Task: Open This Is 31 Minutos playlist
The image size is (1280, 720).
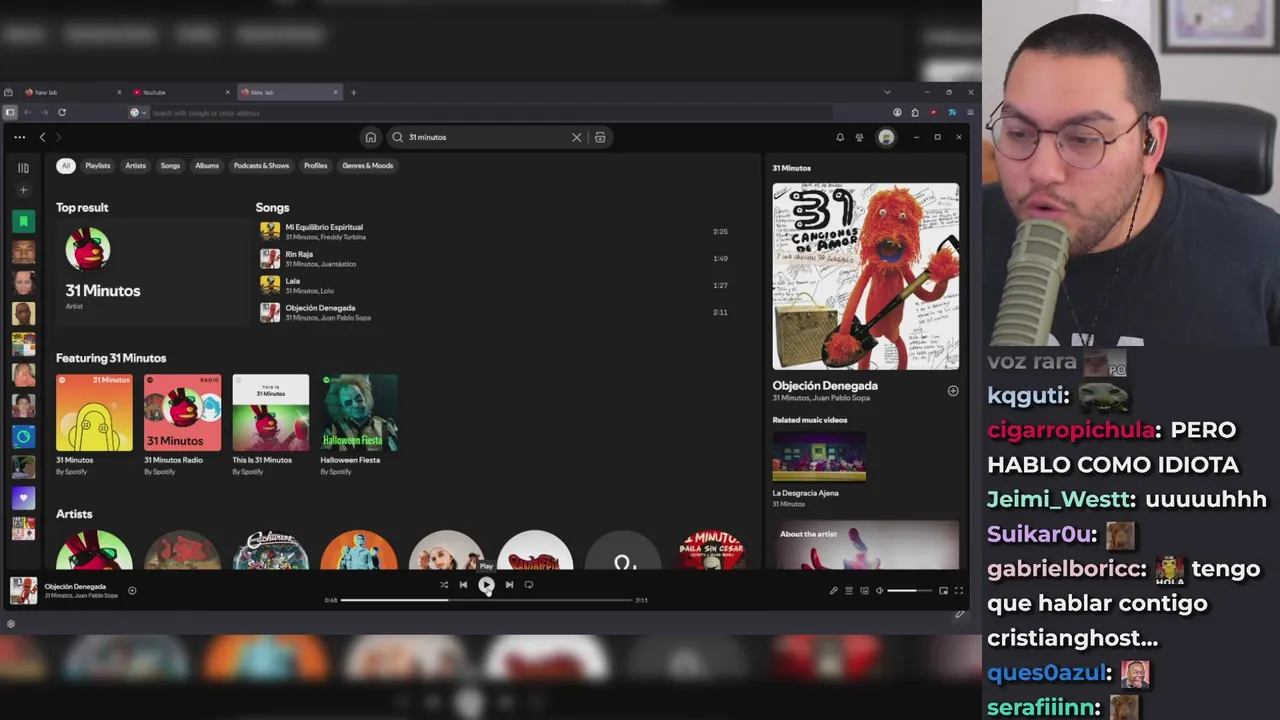Action: pos(270,425)
